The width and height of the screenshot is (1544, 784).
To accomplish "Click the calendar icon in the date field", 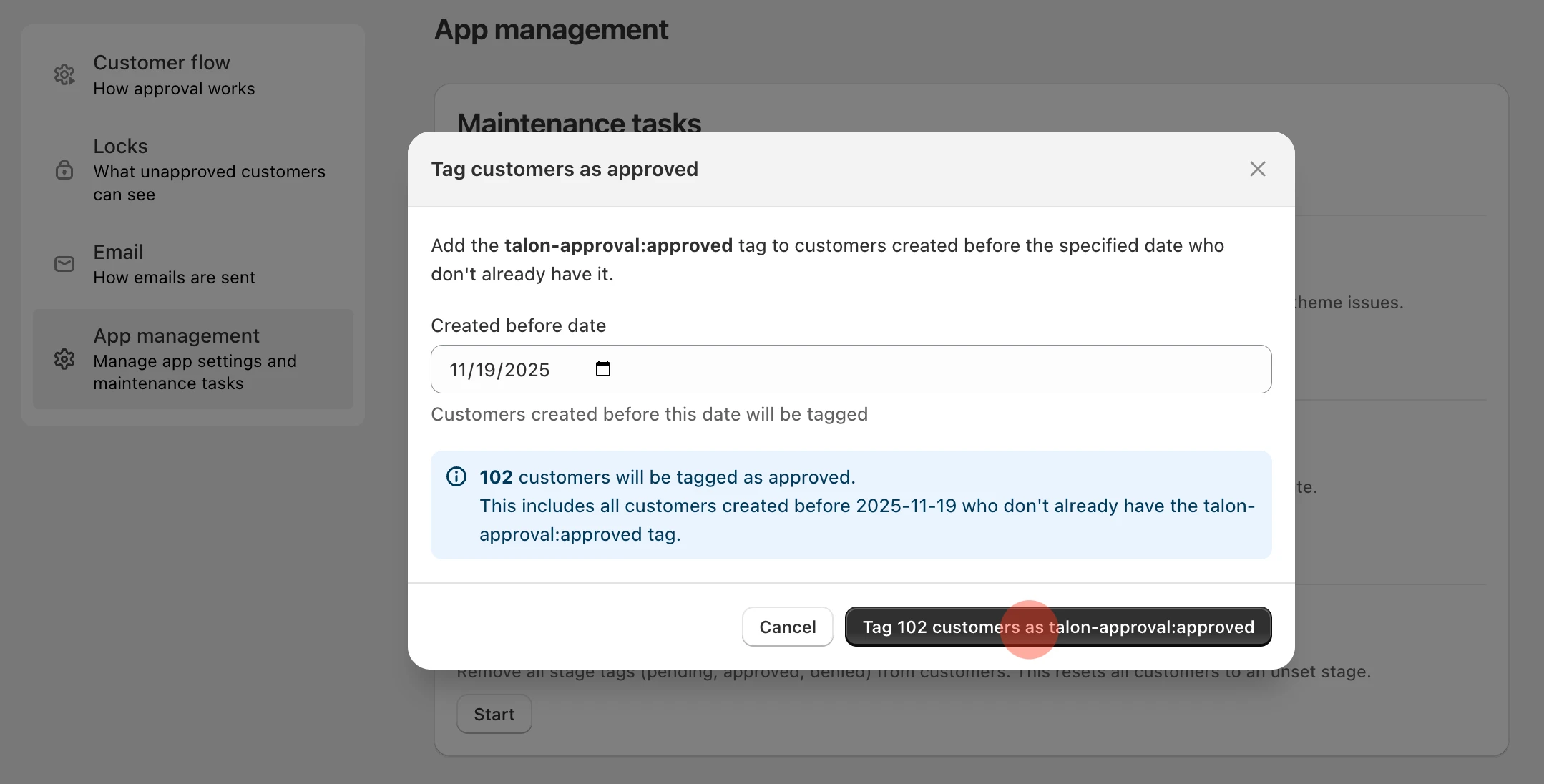I will click(x=602, y=368).
